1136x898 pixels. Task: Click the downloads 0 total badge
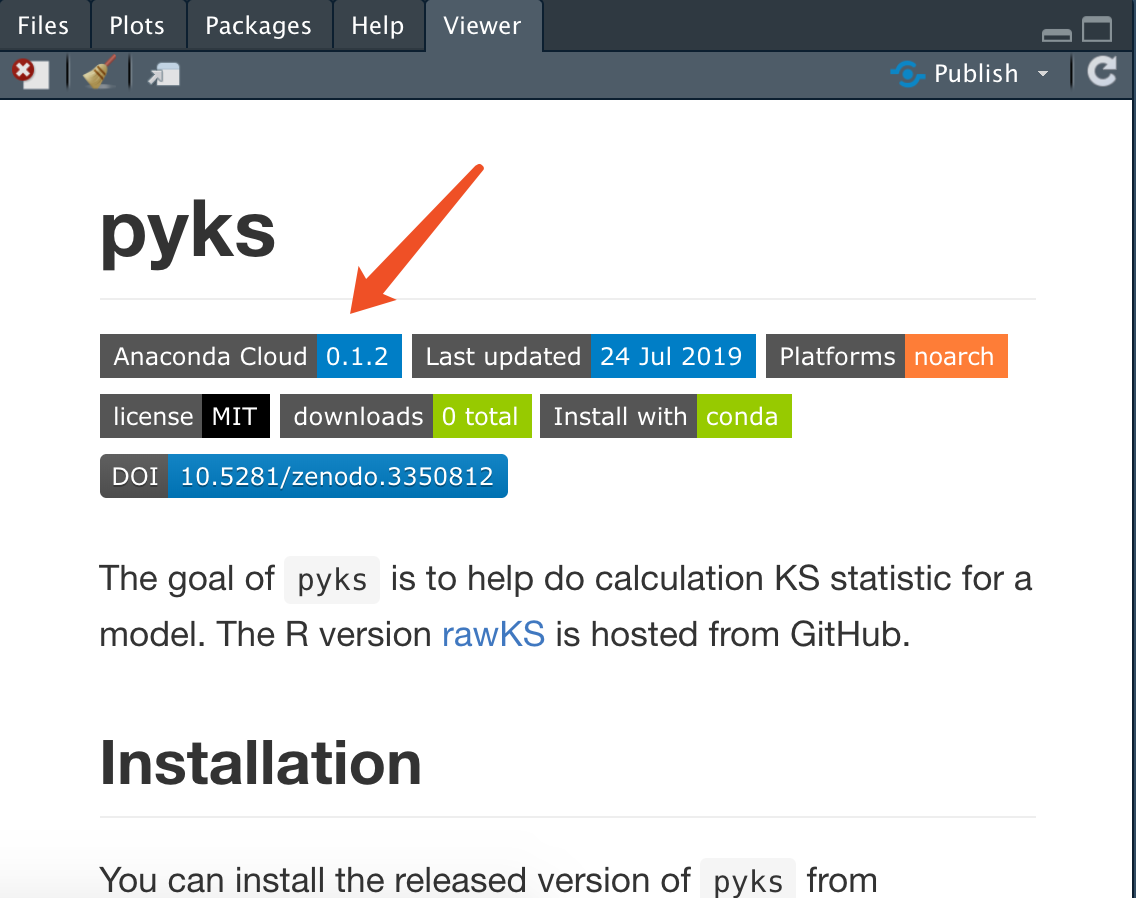(406, 416)
